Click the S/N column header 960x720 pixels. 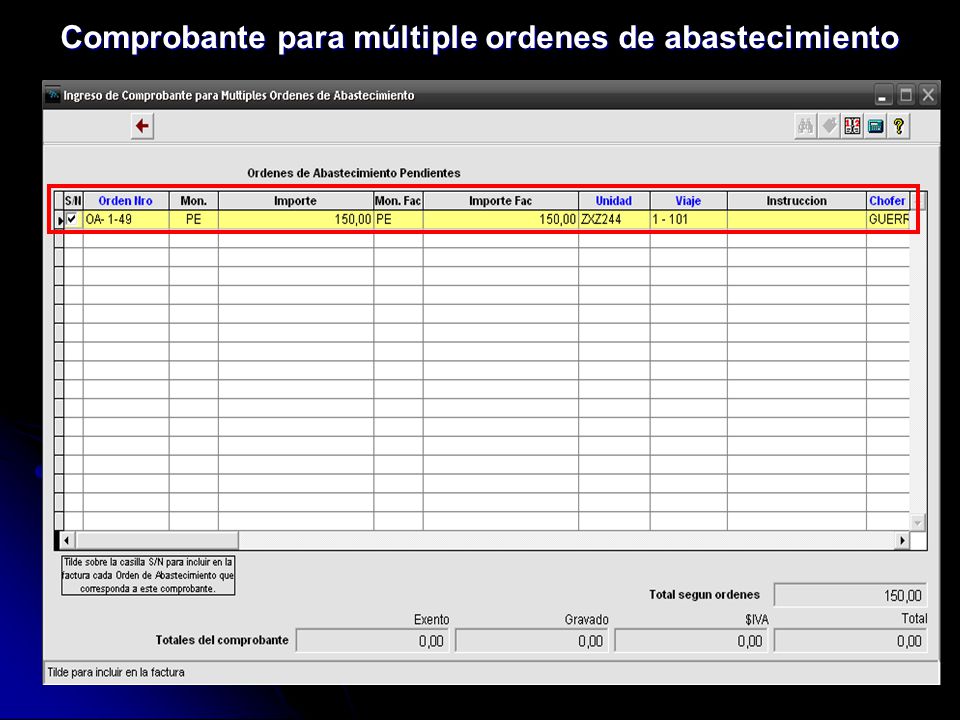(73, 201)
